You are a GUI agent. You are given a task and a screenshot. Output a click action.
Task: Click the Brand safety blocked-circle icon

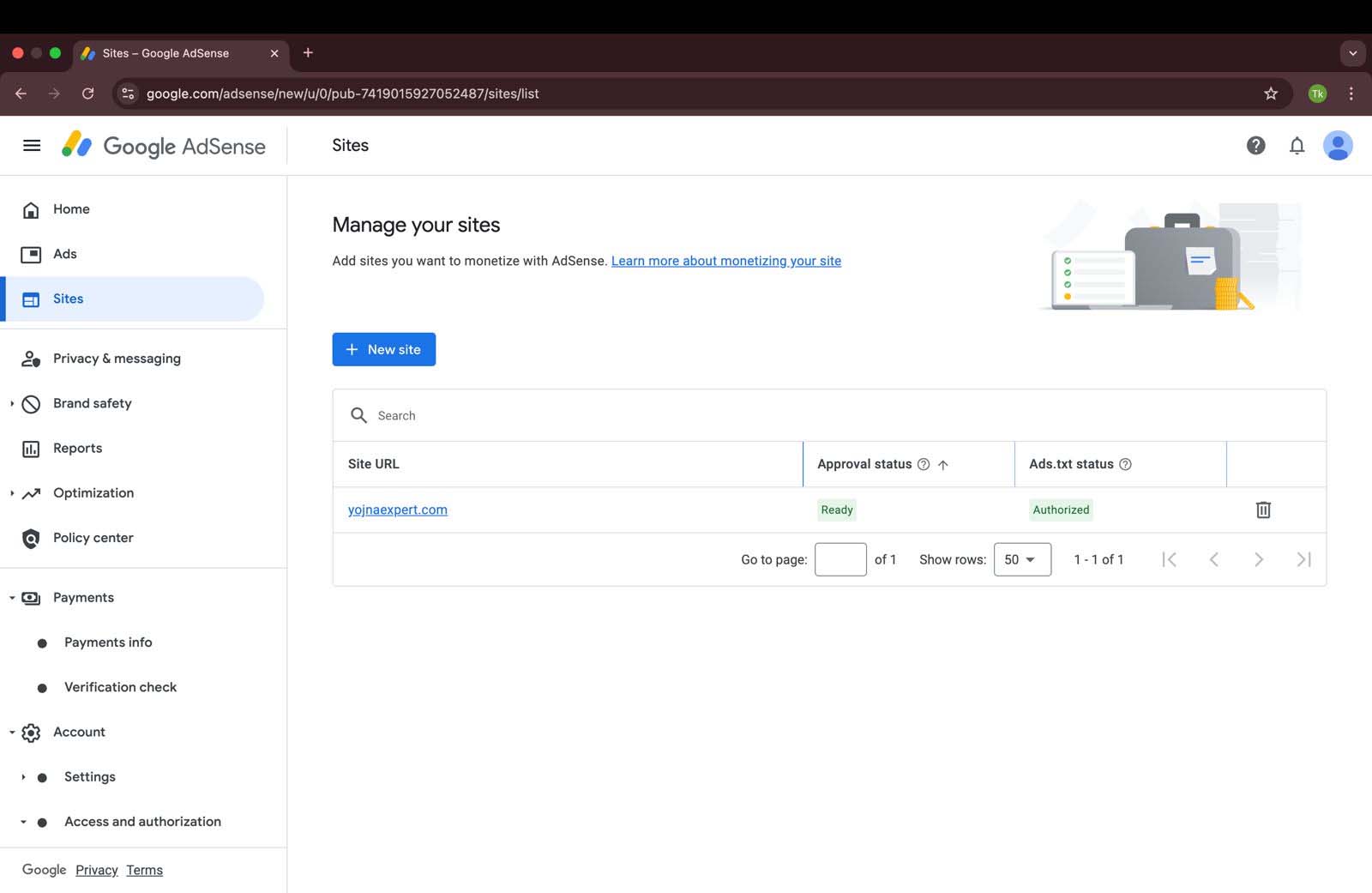(31, 404)
